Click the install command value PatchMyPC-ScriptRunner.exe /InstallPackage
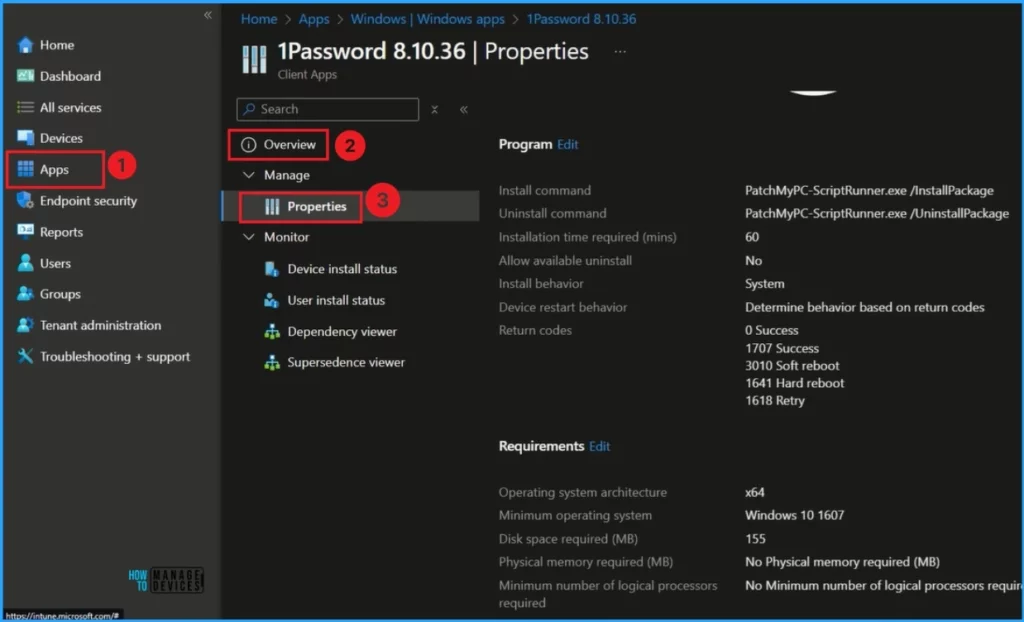This screenshot has height=622, width=1024. (869, 190)
